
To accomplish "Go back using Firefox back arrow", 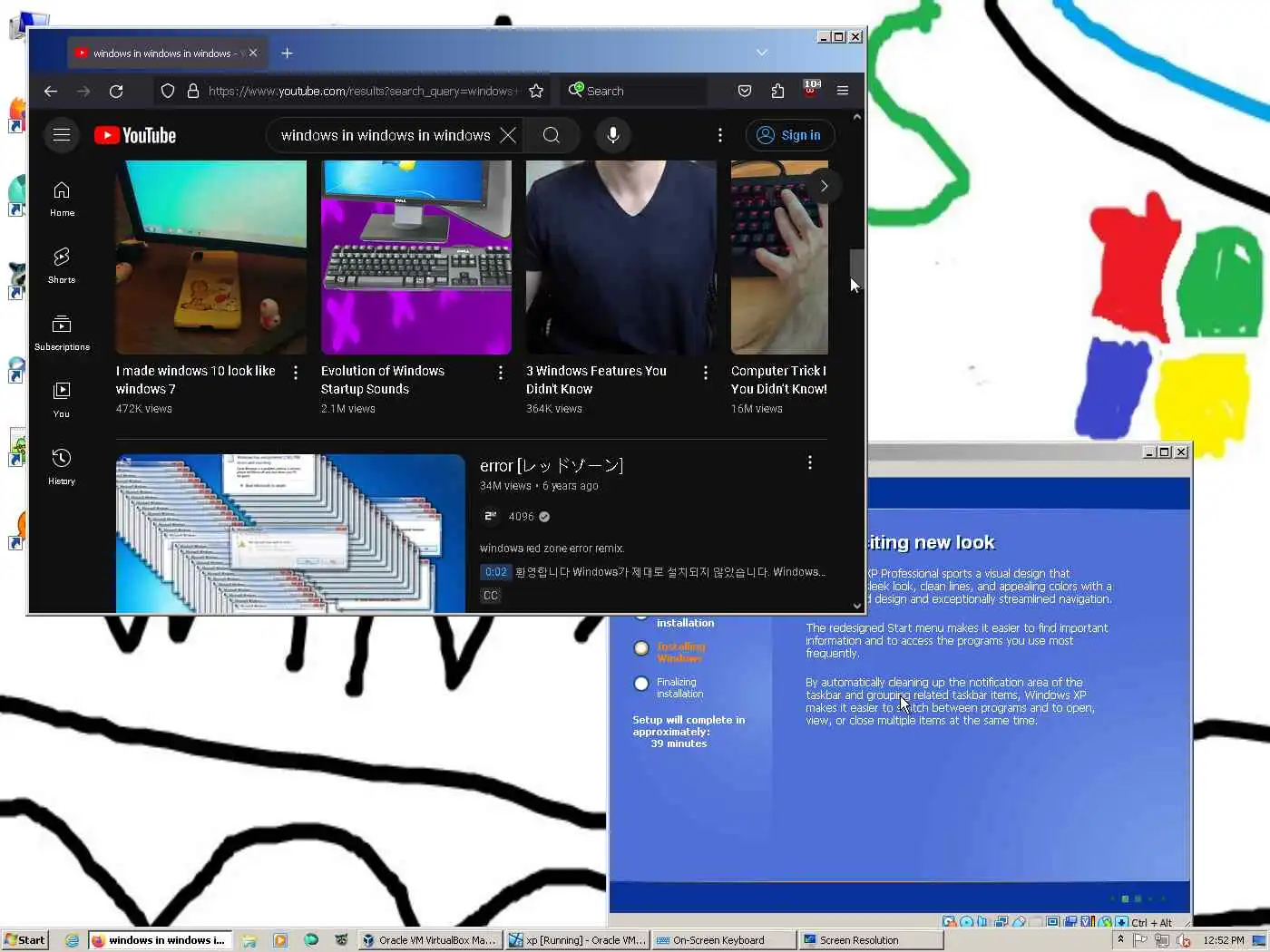I will point(51,91).
